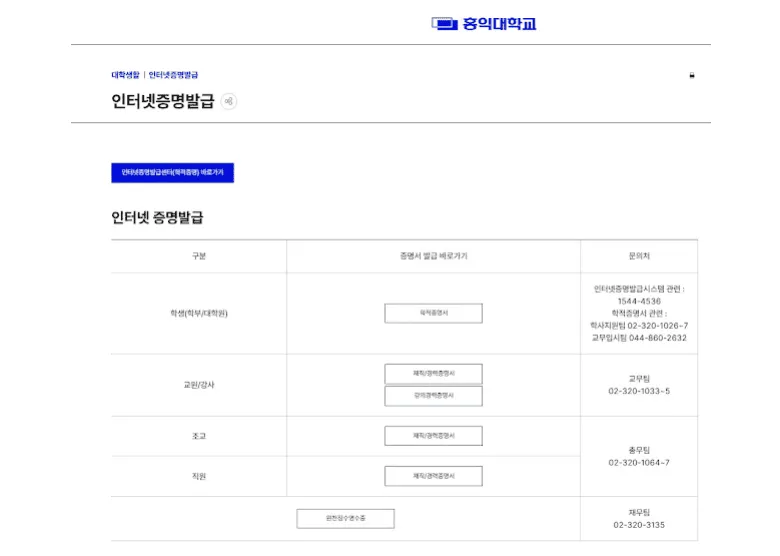Click the 인터넷 증명발급 section heading

[x=157, y=218]
